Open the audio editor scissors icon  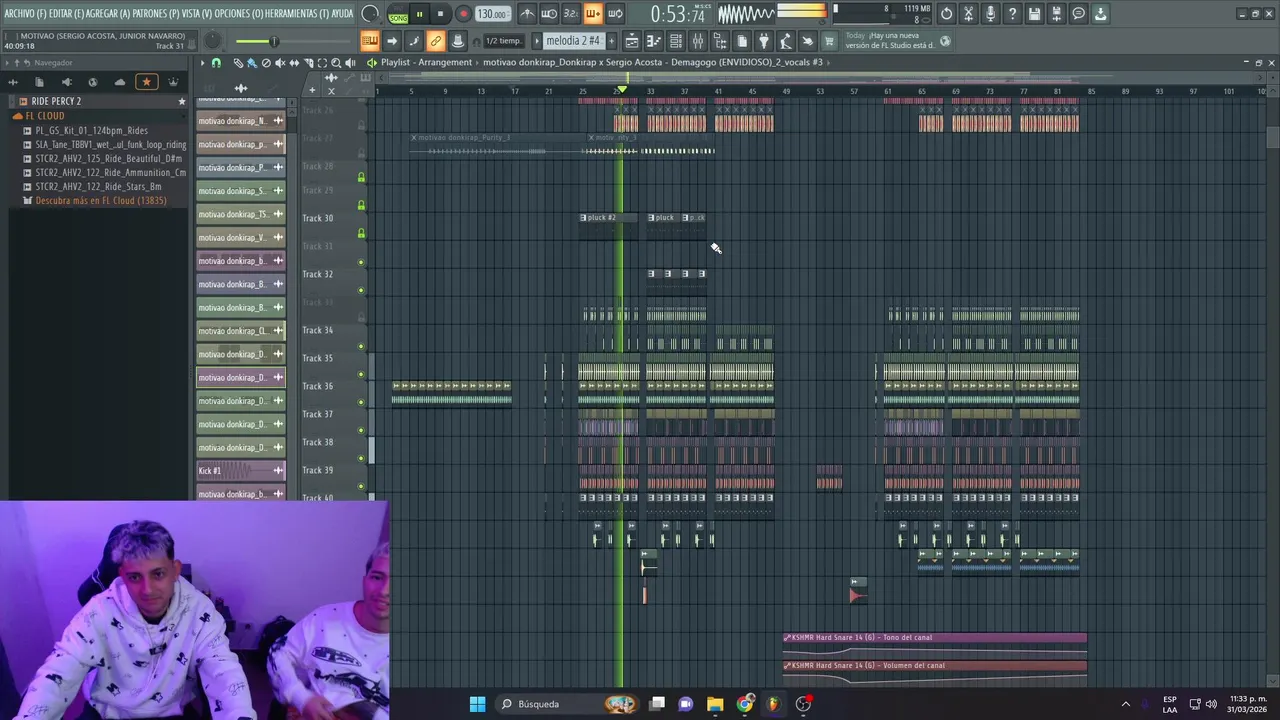(968, 14)
